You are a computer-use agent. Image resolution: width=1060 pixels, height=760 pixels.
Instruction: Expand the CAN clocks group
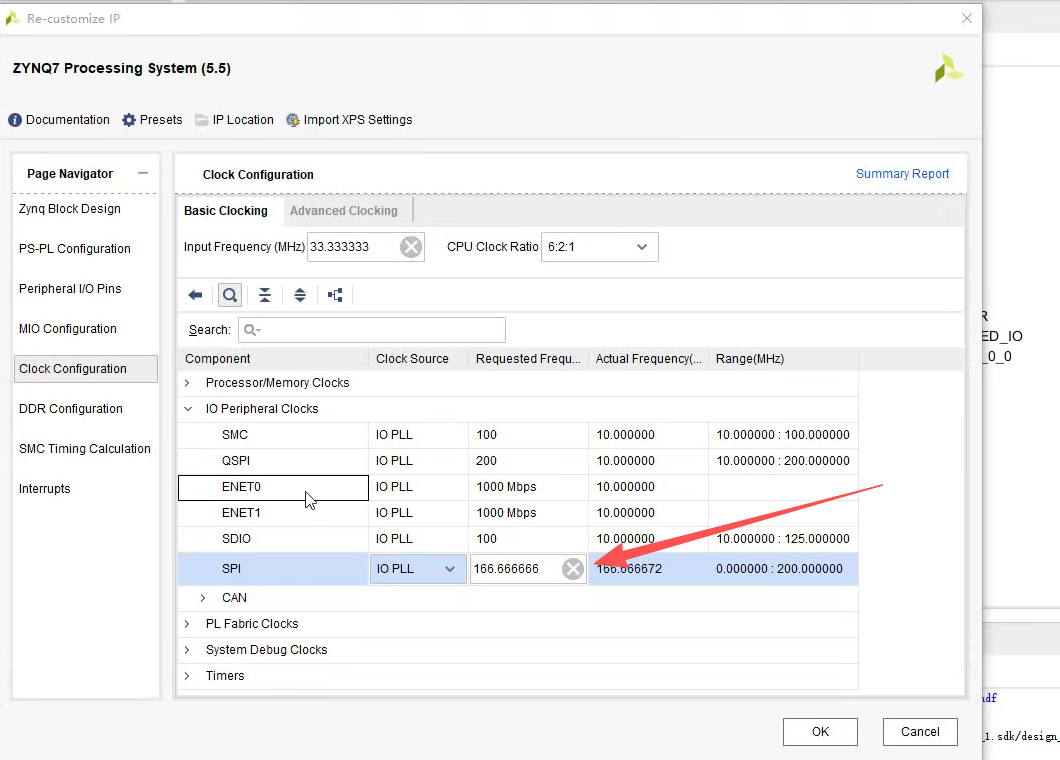203,598
